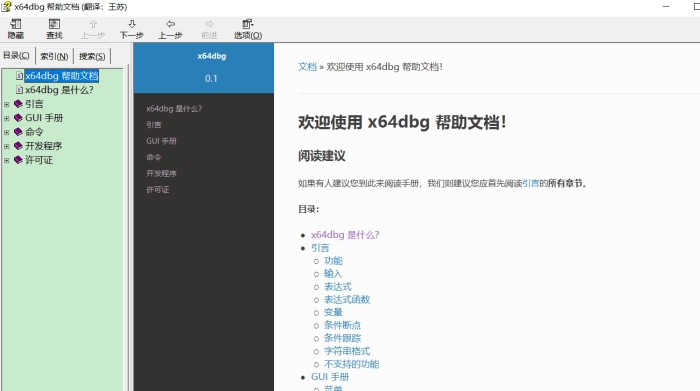Image resolution: width=700 pixels, height=391 pixels.
Task: Expand the 引言 tree node
Action: pyautogui.click(x=7, y=104)
